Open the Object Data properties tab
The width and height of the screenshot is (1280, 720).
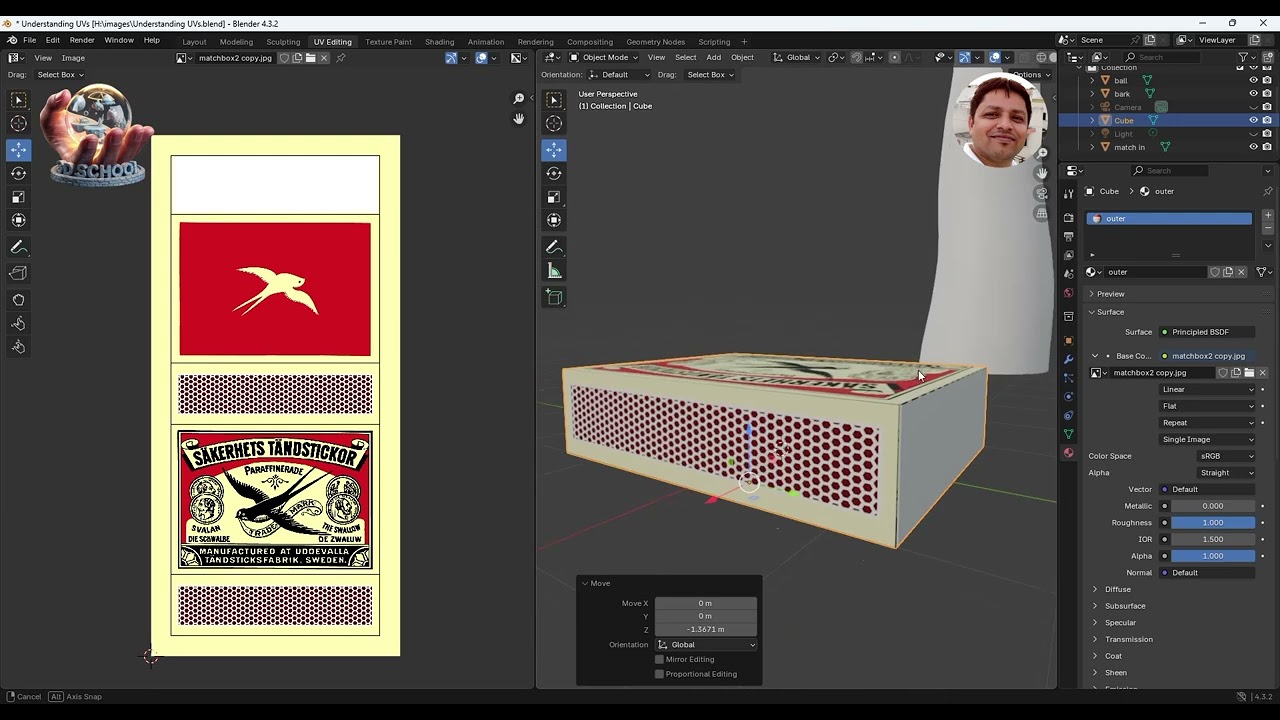click(1068, 434)
